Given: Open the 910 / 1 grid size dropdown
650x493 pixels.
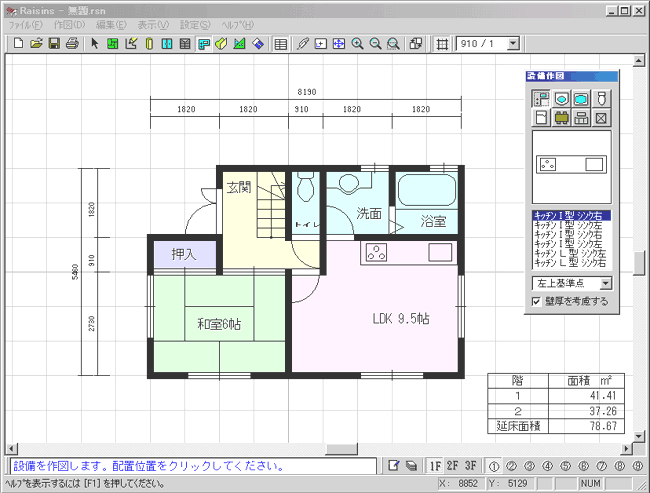Looking at the screenshot, I should 513,44.
